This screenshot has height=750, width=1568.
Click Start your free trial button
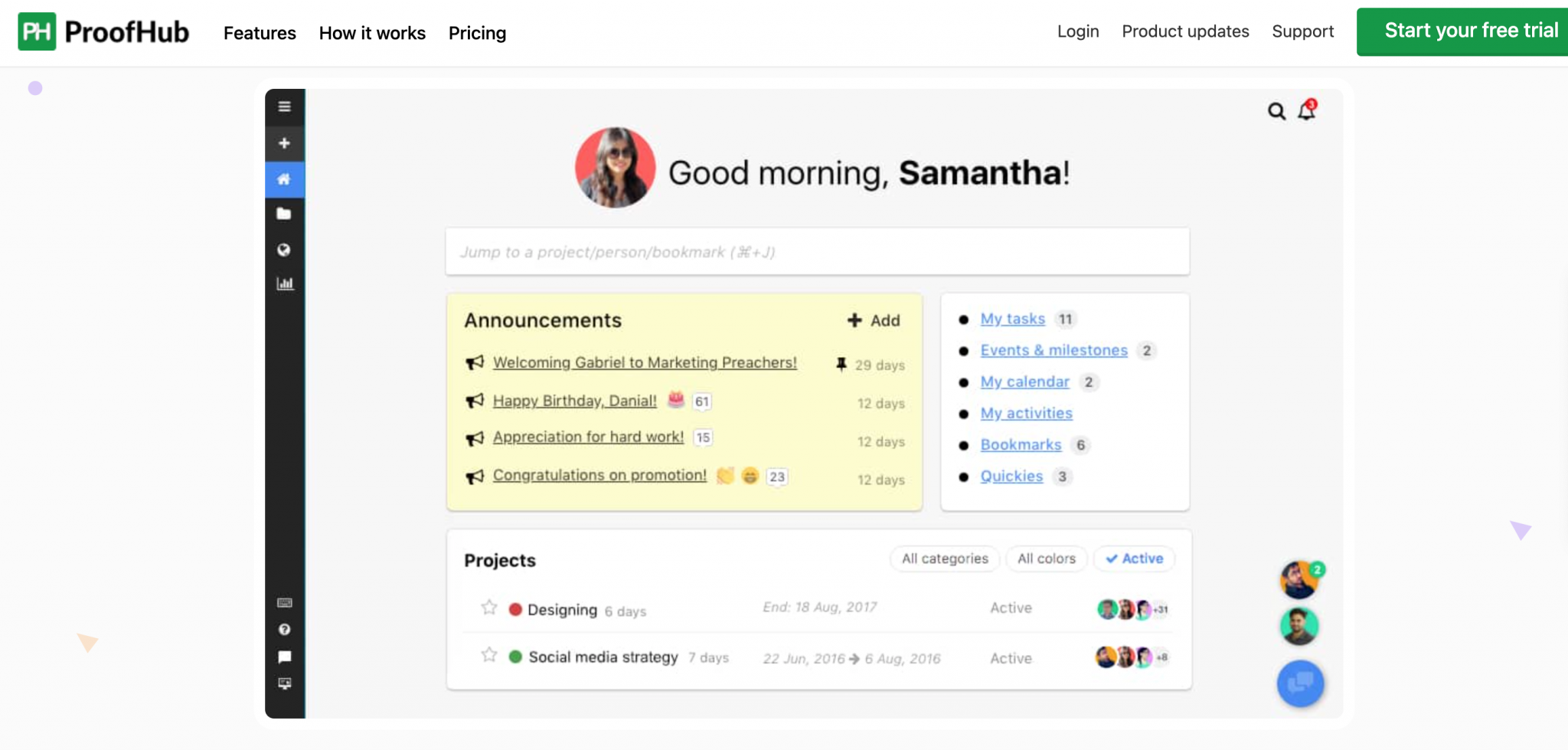coord(1462,31)
